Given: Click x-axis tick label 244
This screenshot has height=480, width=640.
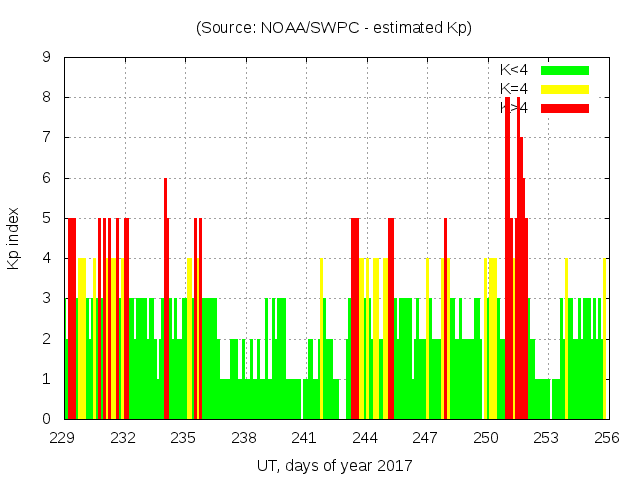Looking at the screenshot, I should [x=365, y=438].
